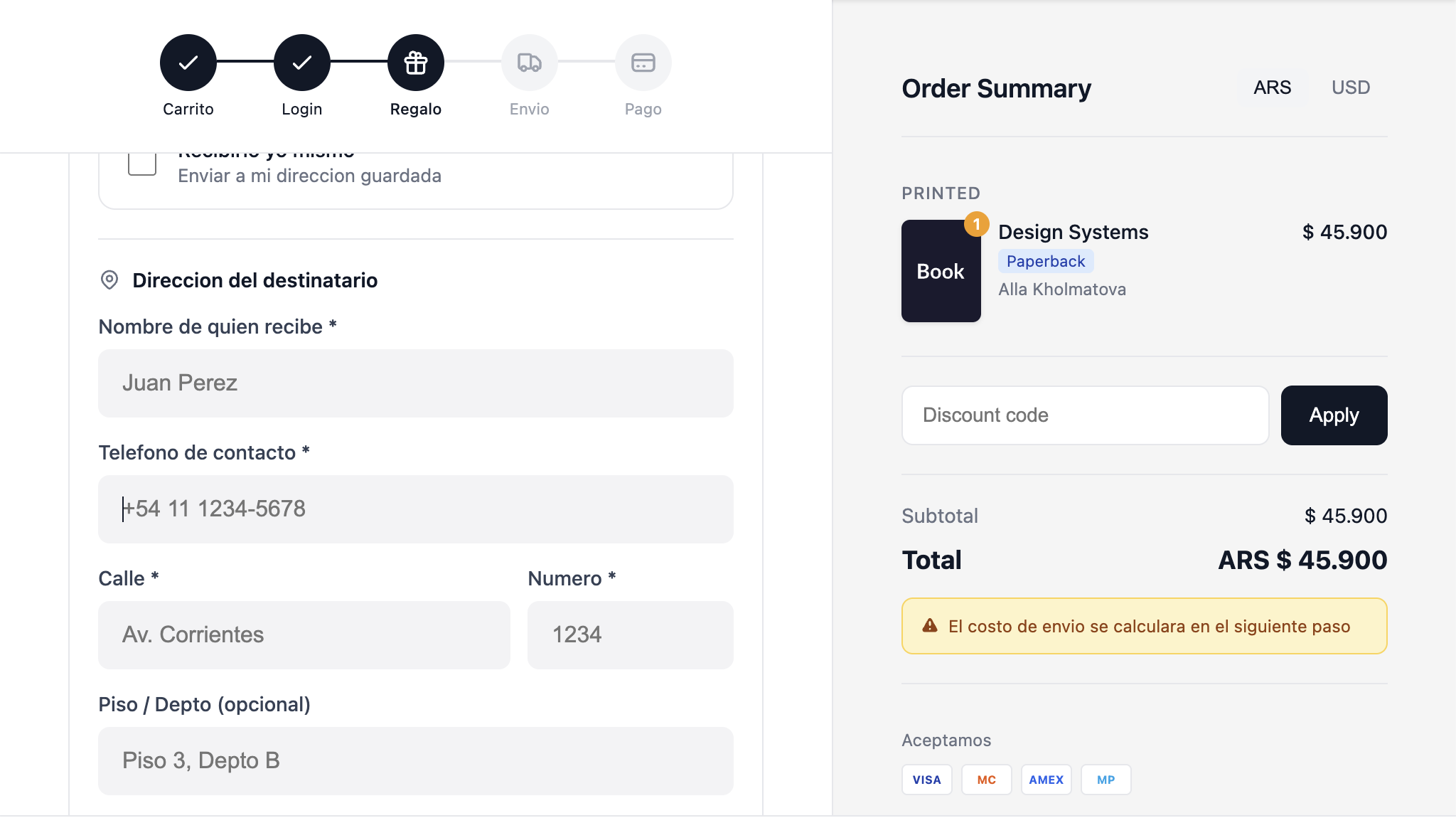
Task: Select the ARS currency option
Action: pyautogui.click(x=1272, y=87)
